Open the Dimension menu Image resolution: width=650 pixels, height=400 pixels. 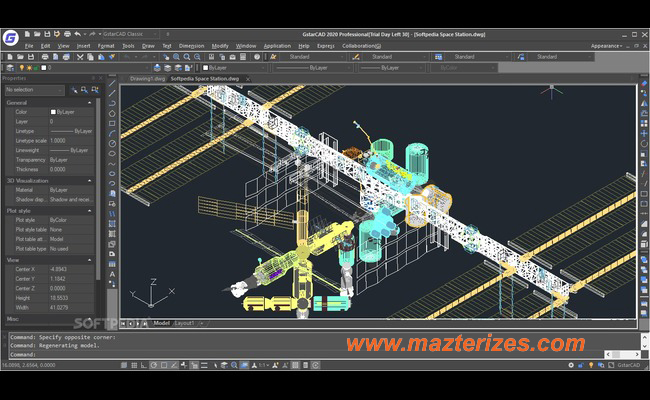click(191, 46)
